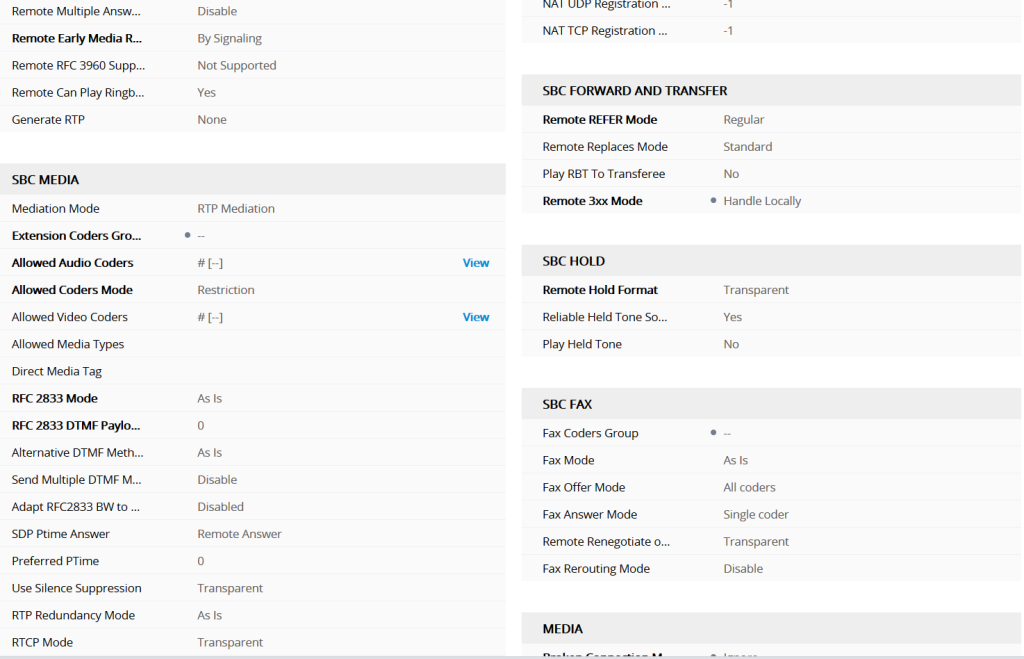
Task: Click the indicator dot beside Fax Coders Group
Action: (711, 432)
